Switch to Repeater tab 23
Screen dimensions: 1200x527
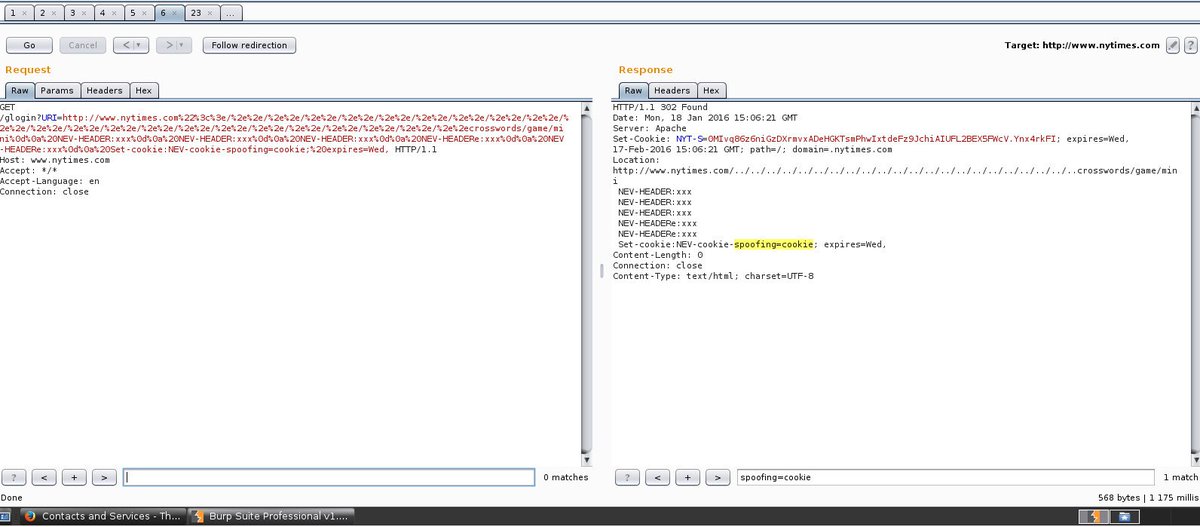tap(195, 14)
